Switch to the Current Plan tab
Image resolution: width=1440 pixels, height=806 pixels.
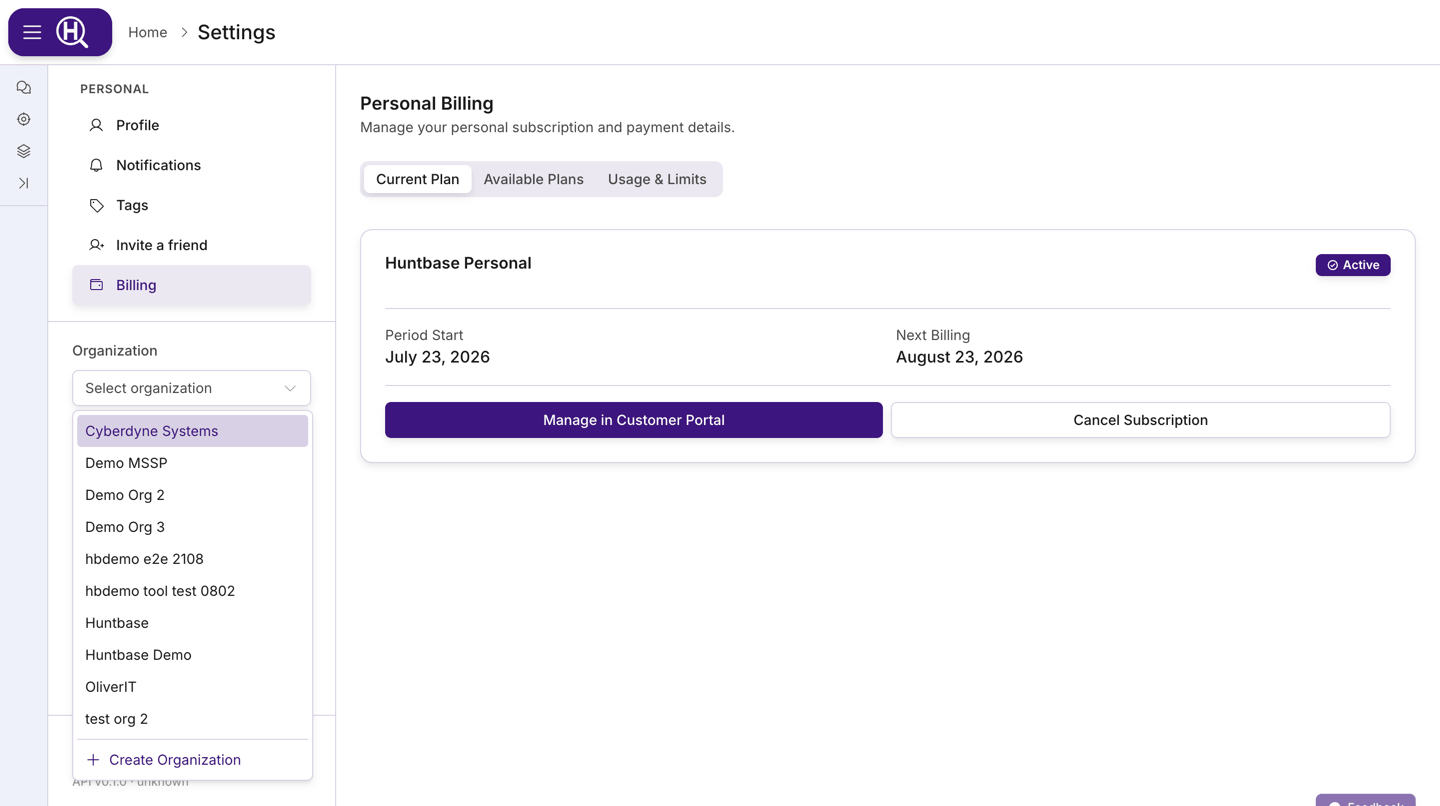[x=417, y=179]
